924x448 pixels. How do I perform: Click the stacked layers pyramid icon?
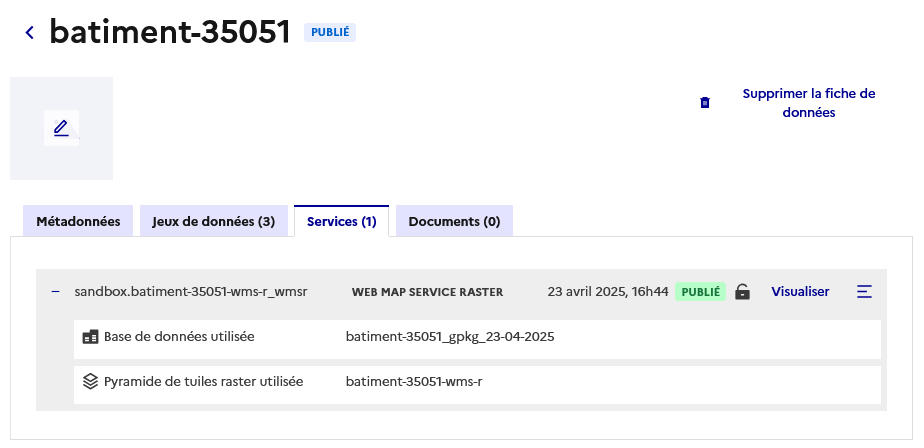(x=90, y=381)
